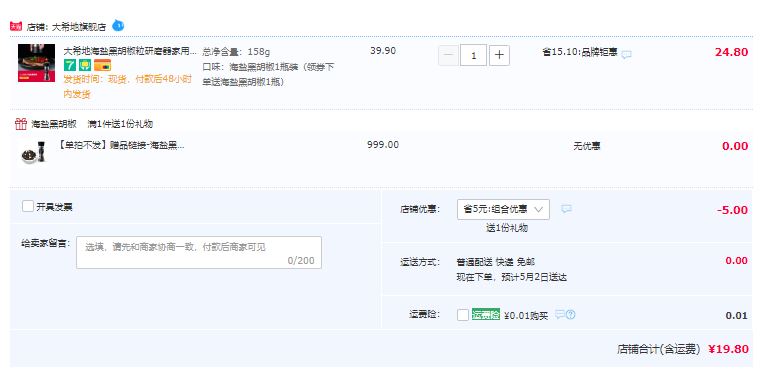Click the 满1件送1份礼物 promotion text

[120, 124]
